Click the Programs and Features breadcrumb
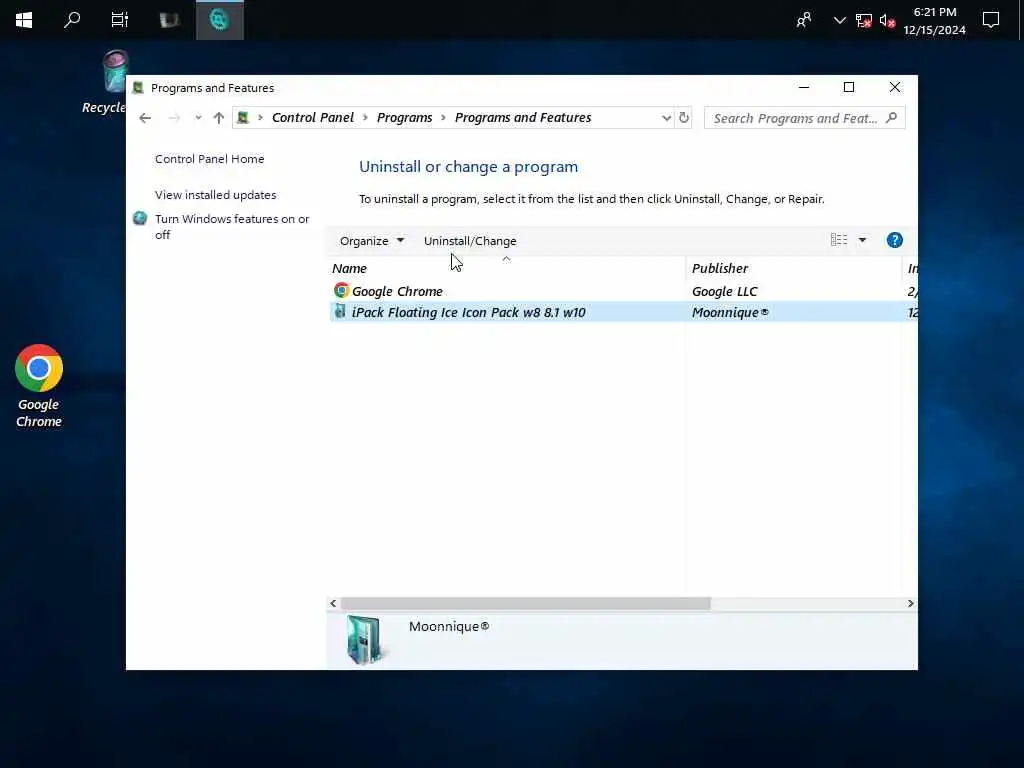This screenshot has width=1024, height=768. pyautogui.click(x=523, y=118)
